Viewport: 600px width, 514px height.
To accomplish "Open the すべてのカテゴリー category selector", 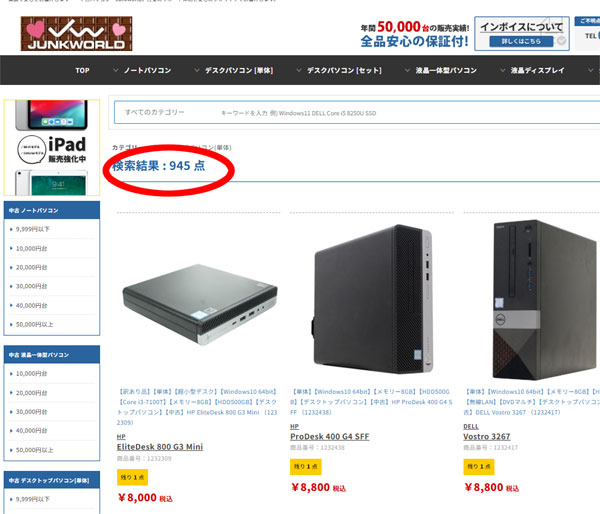I will 155,112.
